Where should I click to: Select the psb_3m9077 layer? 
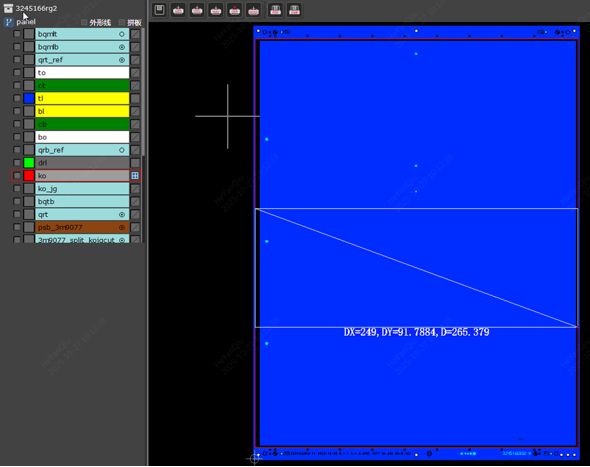[82, 227]
